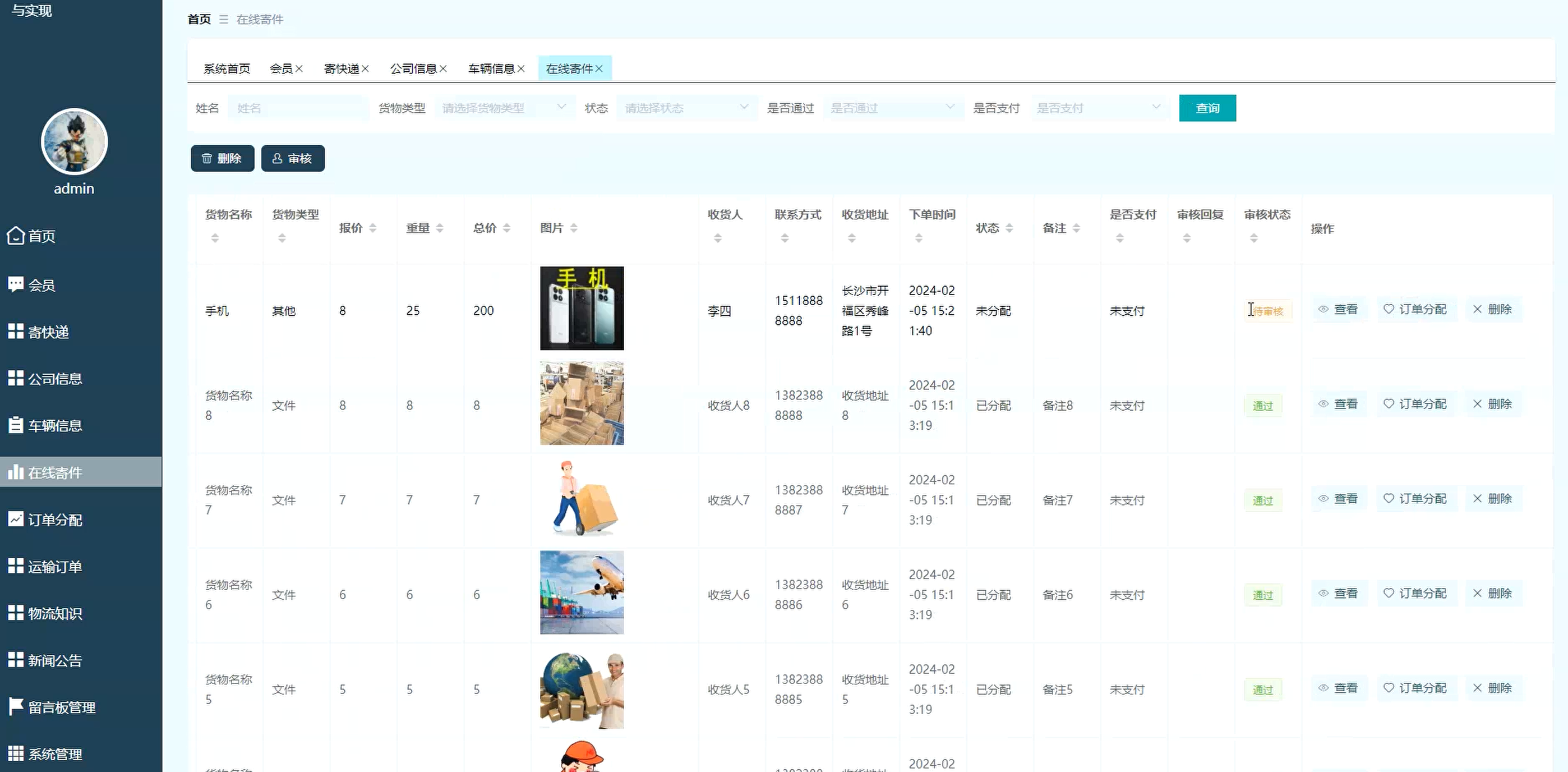Switch to 公司信息 tab
The image size is (1568, 772).
coord(413,69)
